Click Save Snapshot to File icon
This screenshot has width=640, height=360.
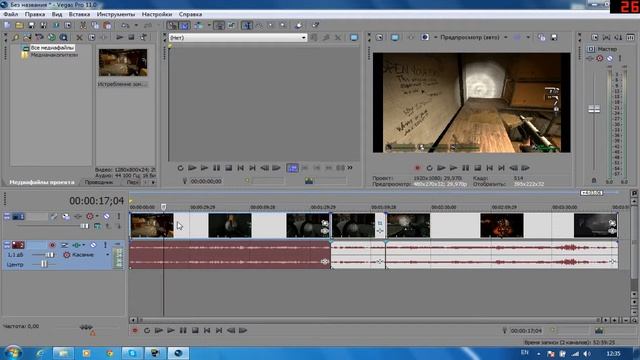point(554,38)
